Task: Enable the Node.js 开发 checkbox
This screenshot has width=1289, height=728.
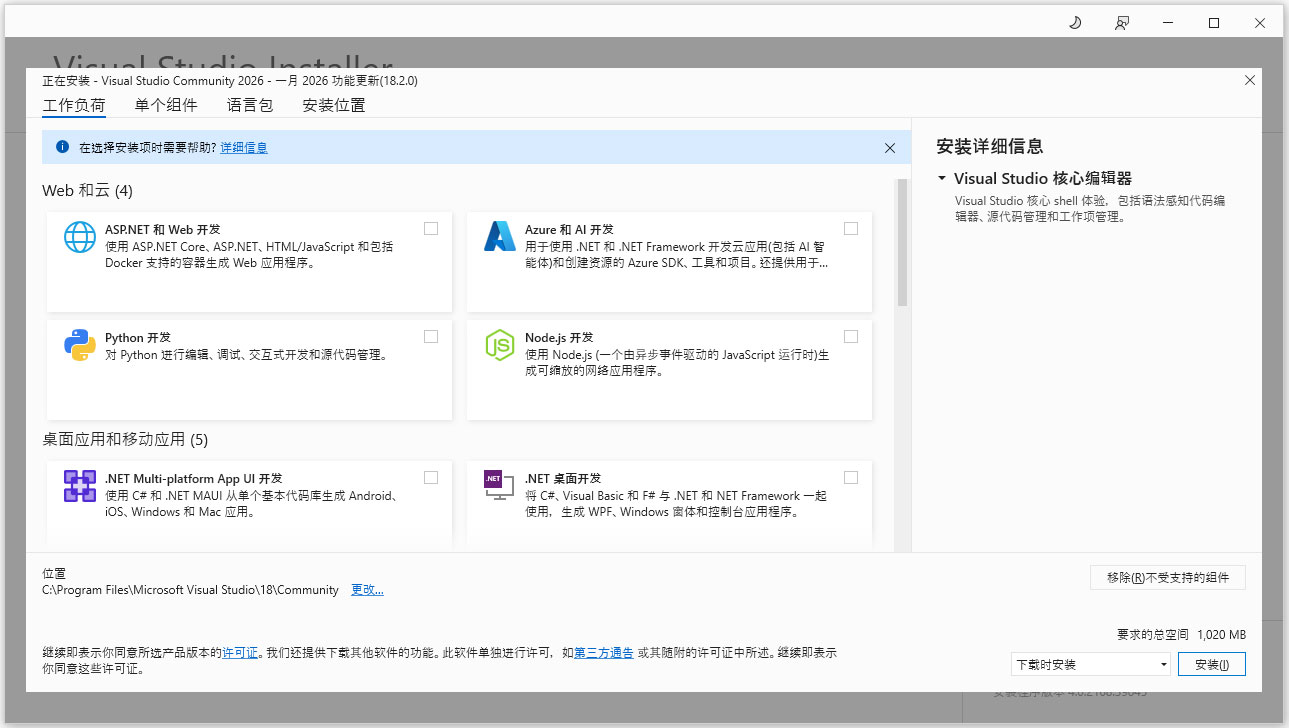Action: click(x=851, y=337)
